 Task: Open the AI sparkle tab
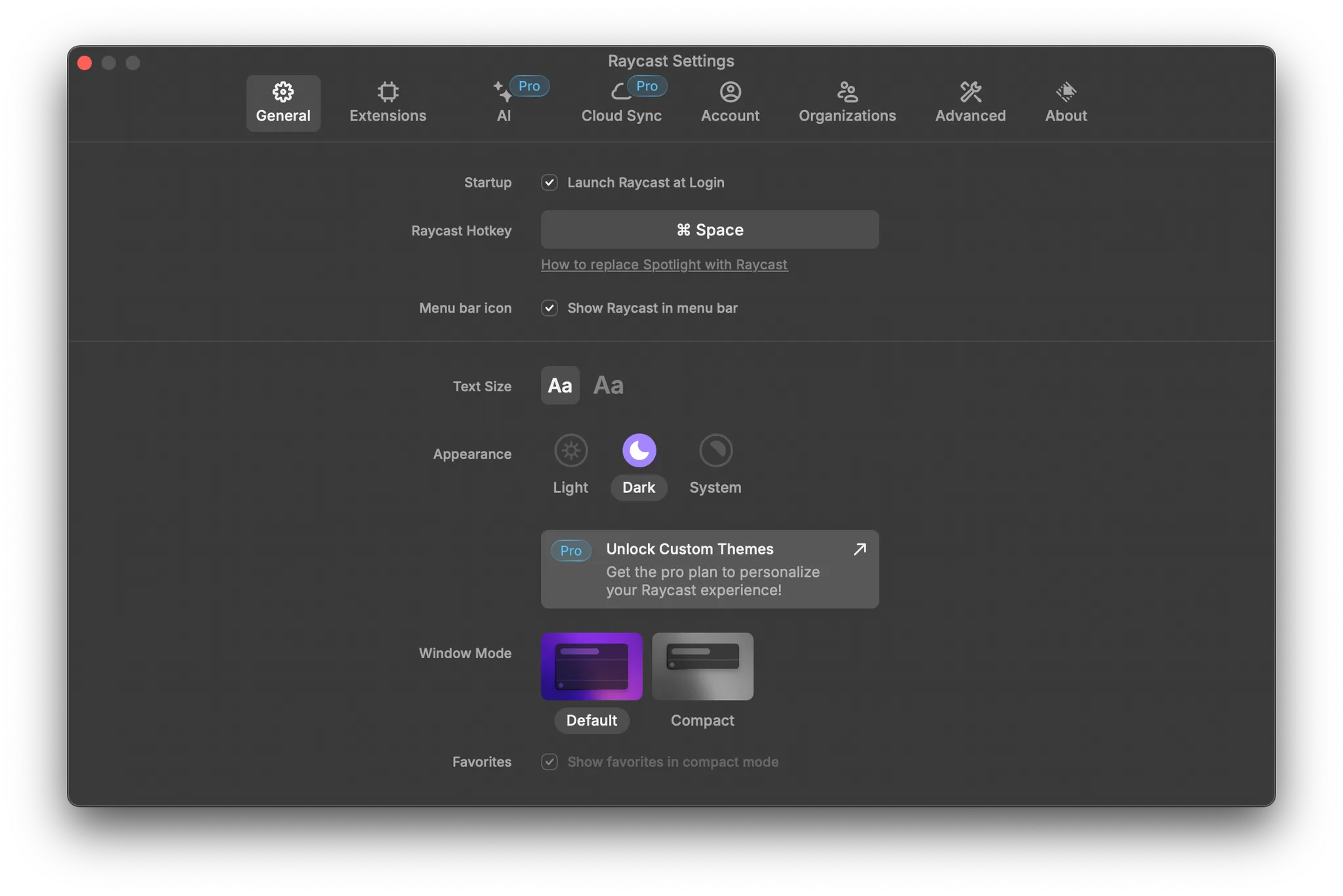[x=504, y=103]
